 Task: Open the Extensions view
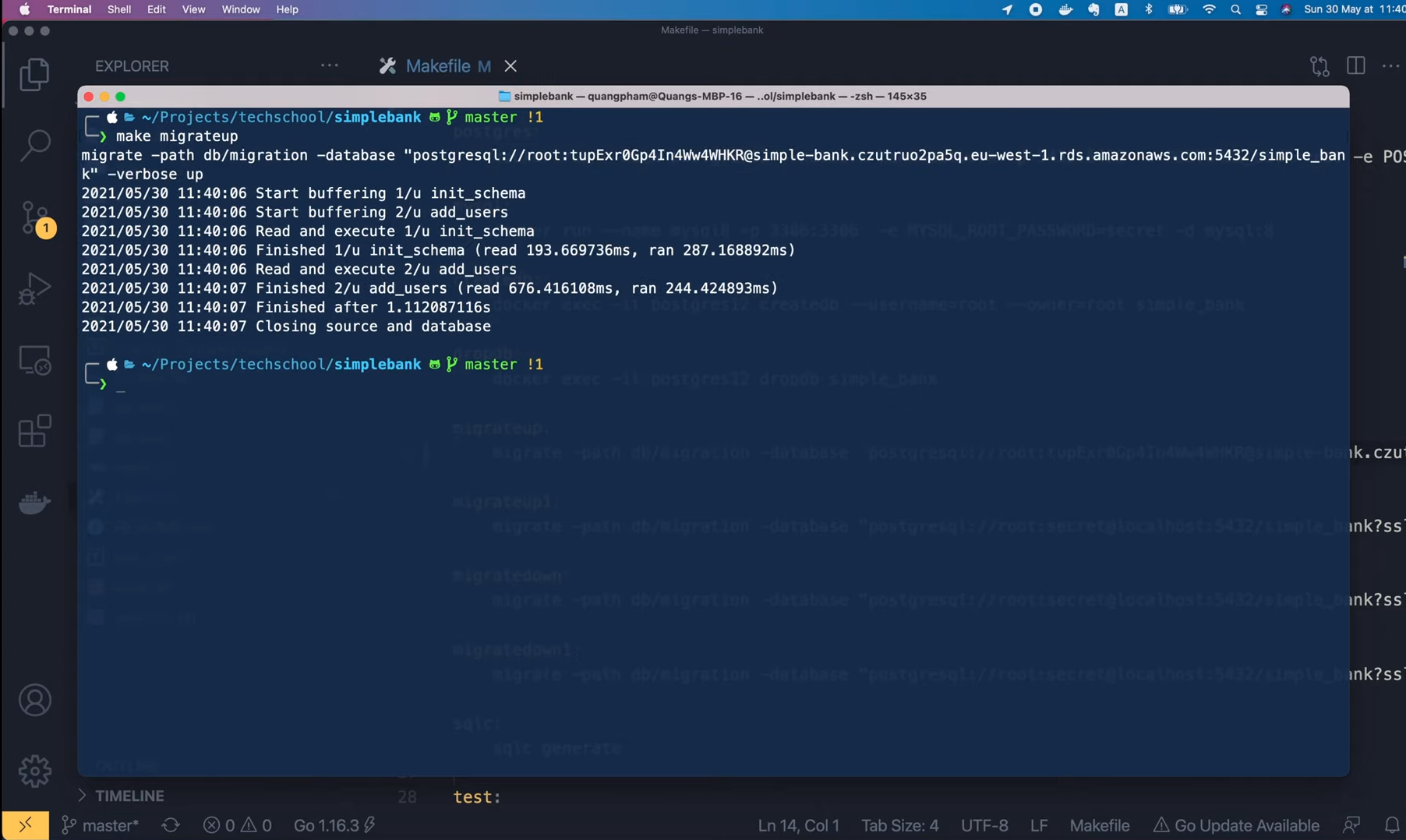(34, 431)
